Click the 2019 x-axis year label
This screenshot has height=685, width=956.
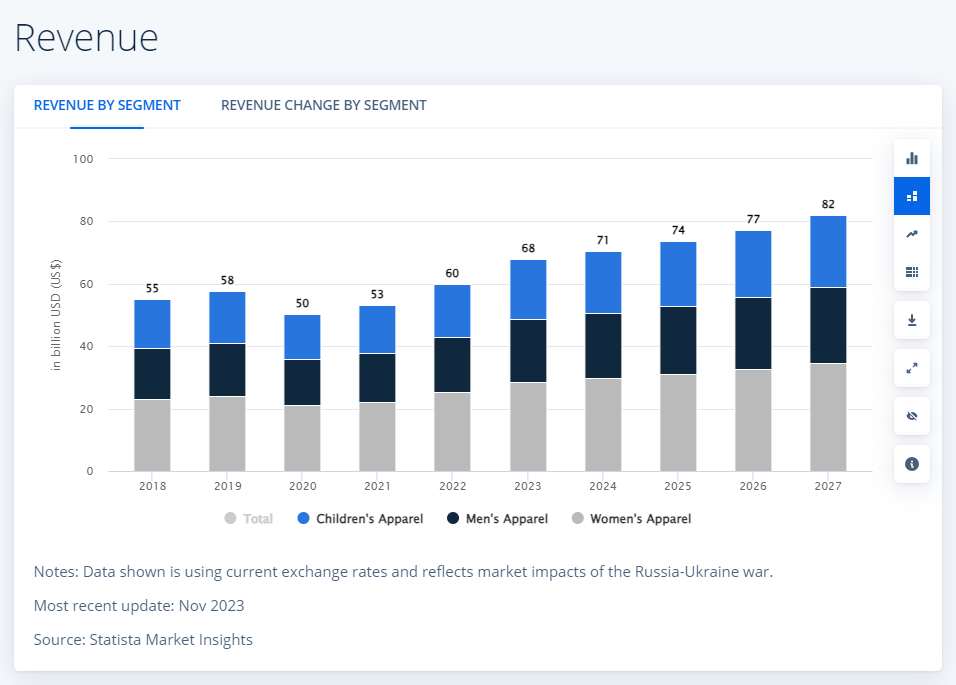click(x=227, y=486)
